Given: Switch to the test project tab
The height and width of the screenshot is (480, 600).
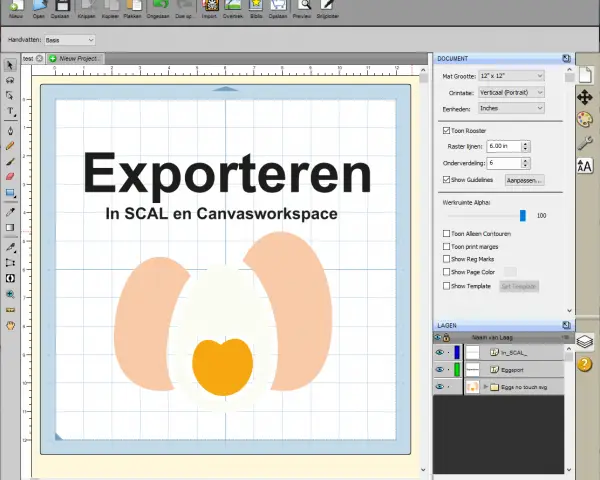Looking at the screenshot, I should 28,59.
